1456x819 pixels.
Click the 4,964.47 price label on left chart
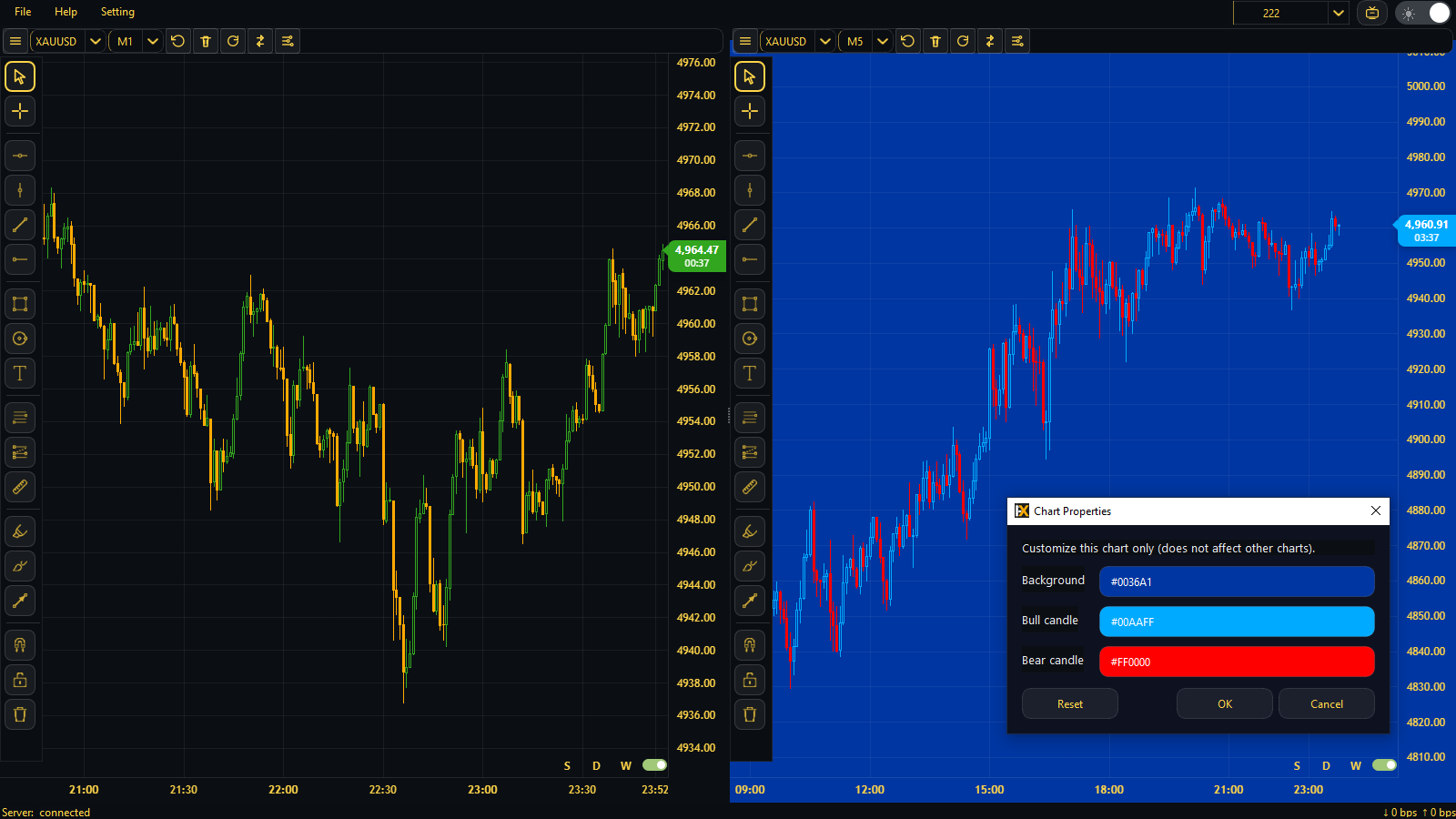(x=696, y=256)
